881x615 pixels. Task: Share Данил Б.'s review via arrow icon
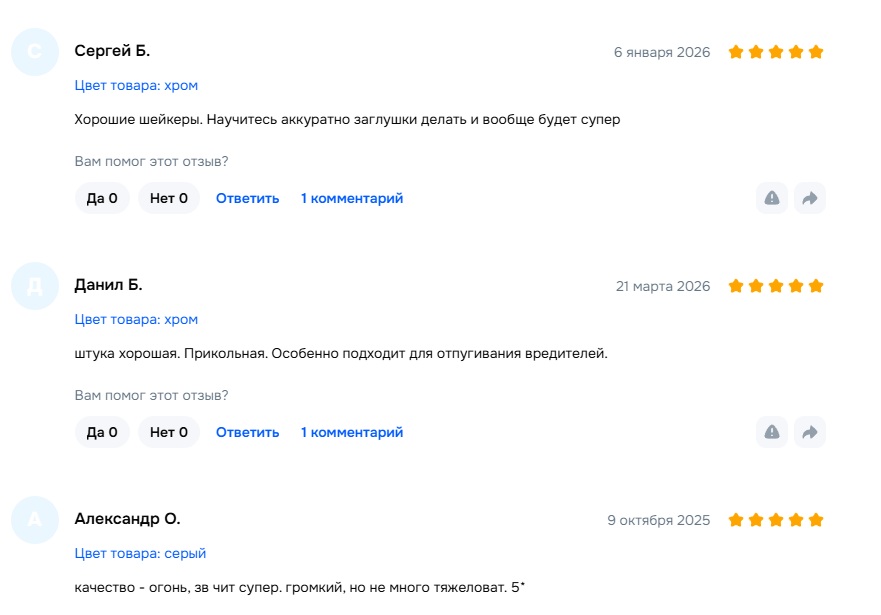click(810, 432)
